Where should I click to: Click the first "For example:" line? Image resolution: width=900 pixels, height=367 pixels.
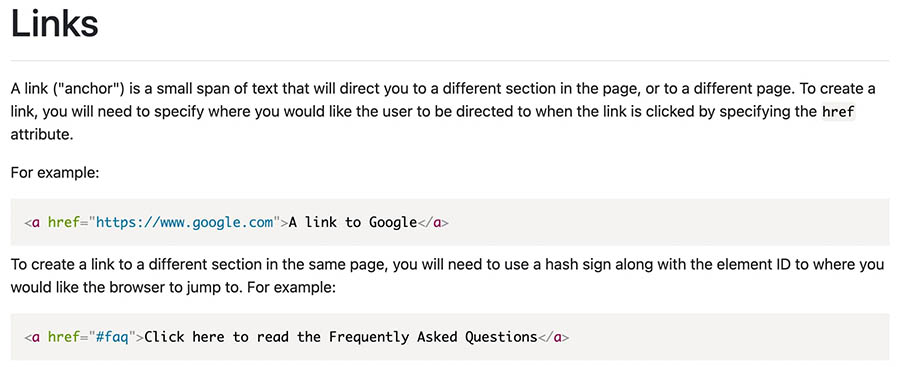pyautogui.click(x=55, y=172)
